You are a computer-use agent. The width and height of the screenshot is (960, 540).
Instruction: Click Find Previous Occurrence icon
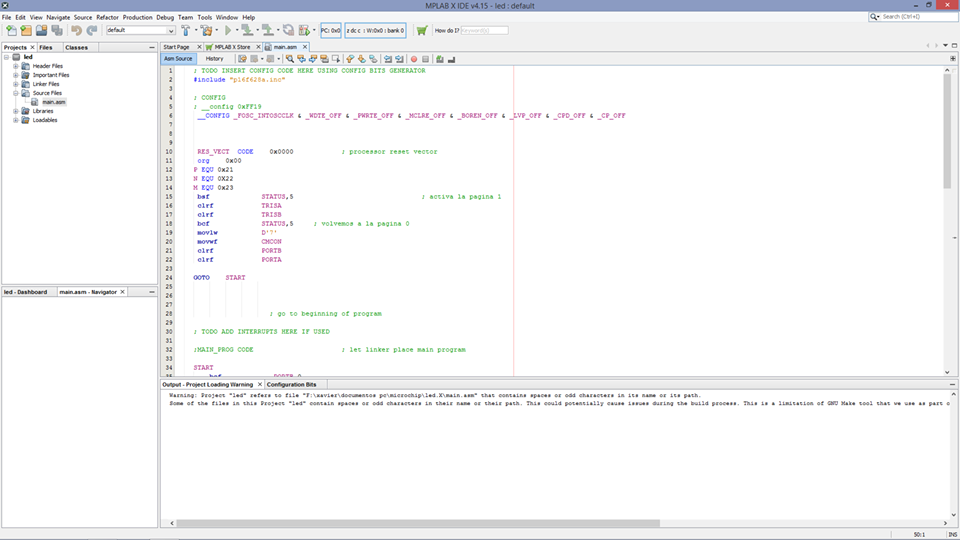tap(301, 59)
